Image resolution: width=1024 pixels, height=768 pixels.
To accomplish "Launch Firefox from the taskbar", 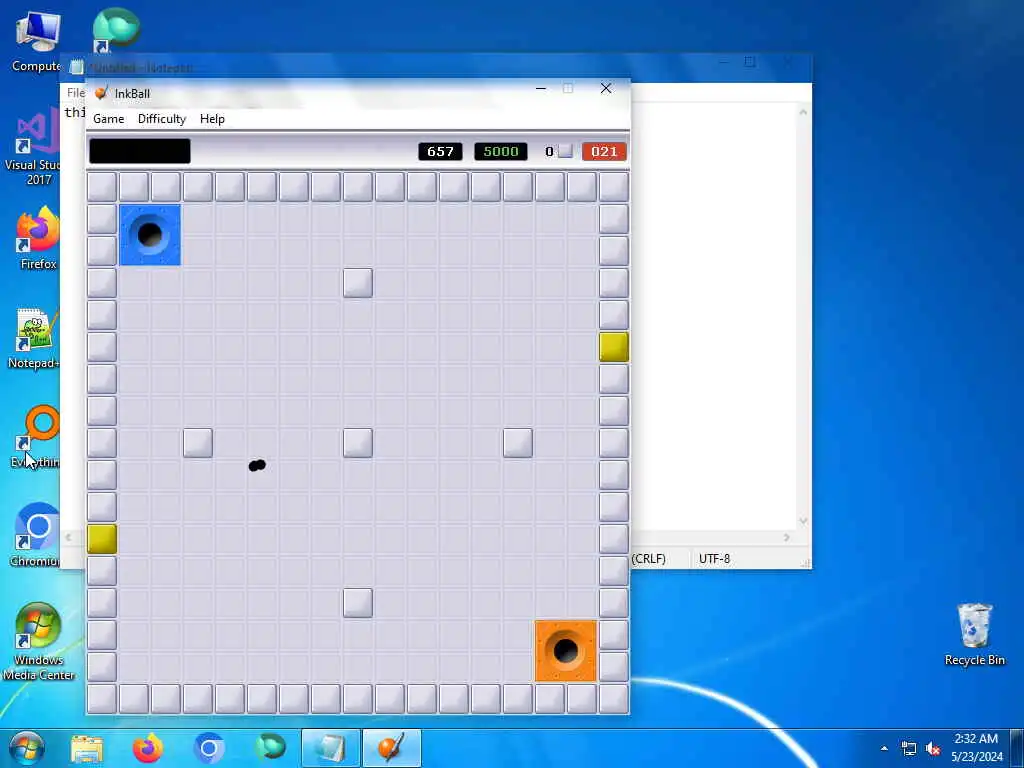I will (x=148, y=748).
